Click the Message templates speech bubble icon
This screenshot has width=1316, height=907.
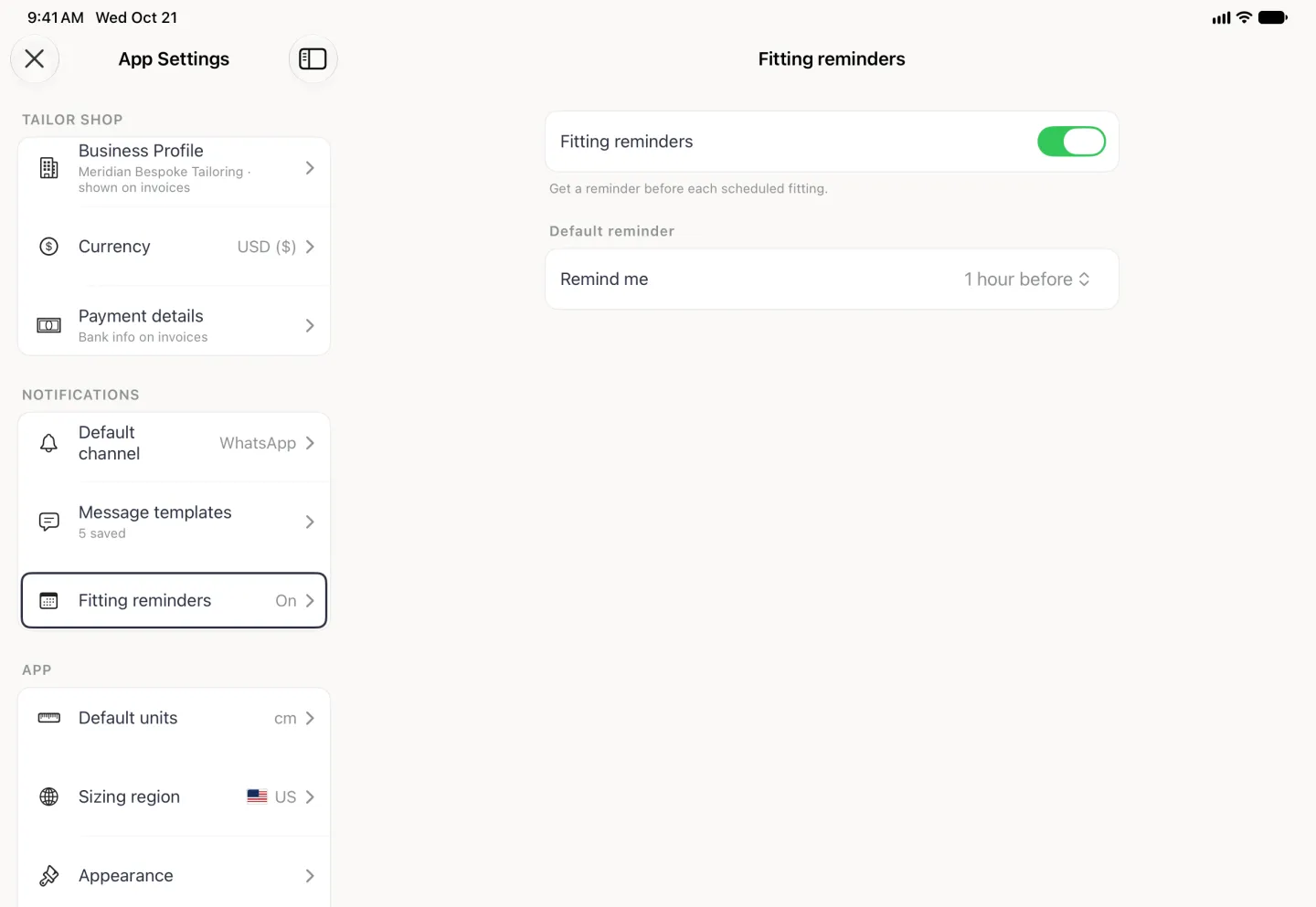point(49,522)
